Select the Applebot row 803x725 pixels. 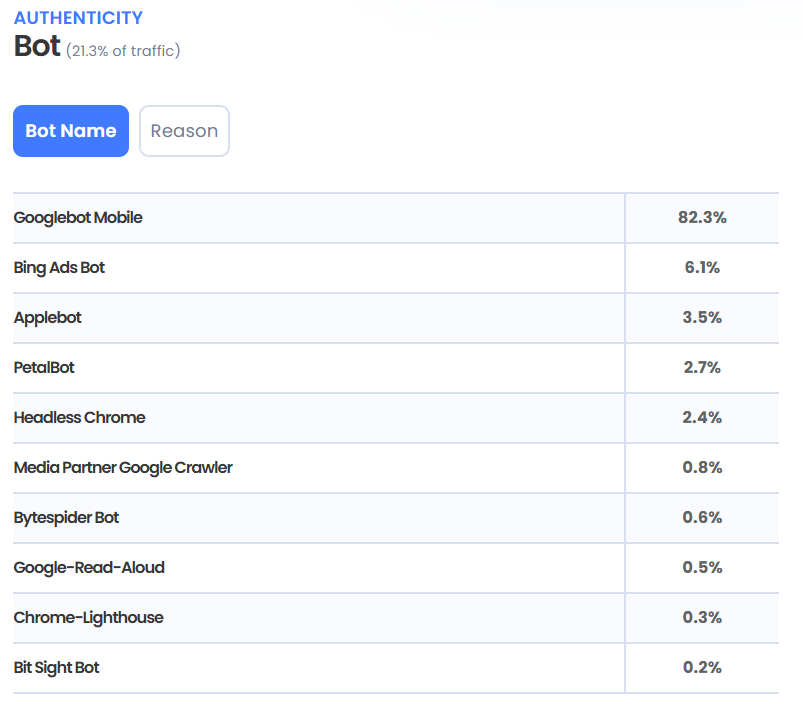[47, 317]
